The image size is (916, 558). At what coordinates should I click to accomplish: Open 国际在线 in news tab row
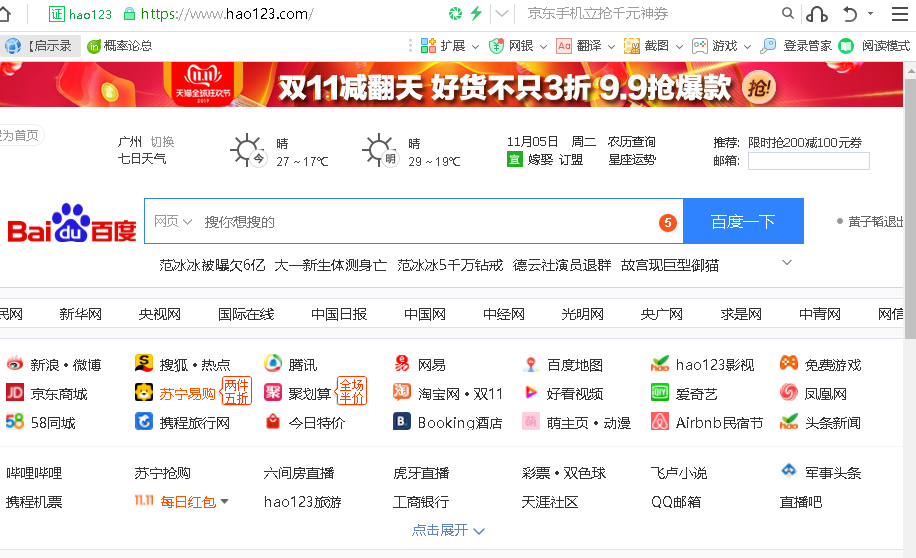coord(246,314)
